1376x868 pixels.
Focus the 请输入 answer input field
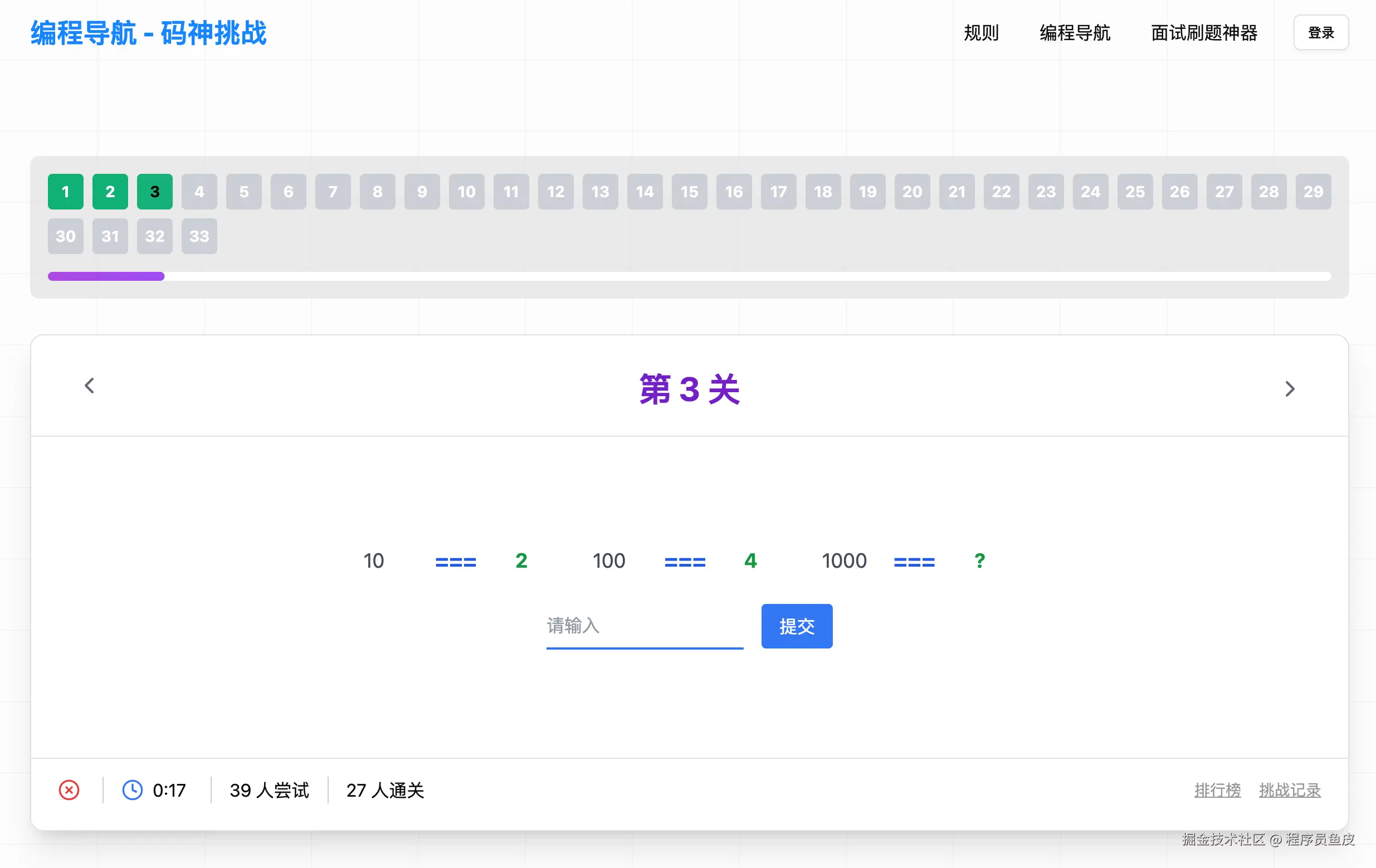(645, 626)
